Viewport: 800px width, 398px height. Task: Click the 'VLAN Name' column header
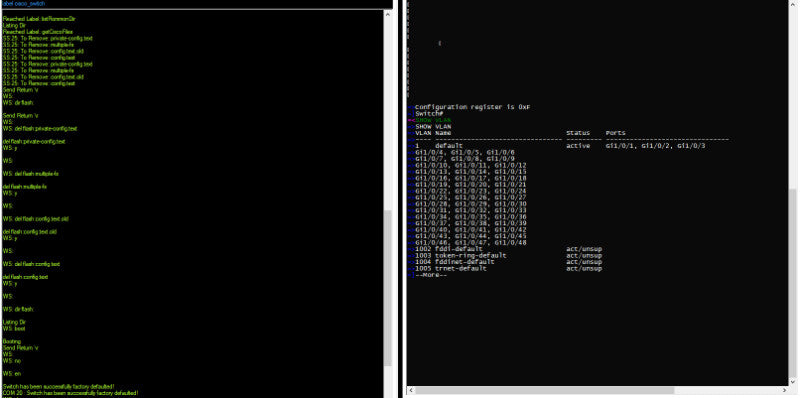coord(433,133)
